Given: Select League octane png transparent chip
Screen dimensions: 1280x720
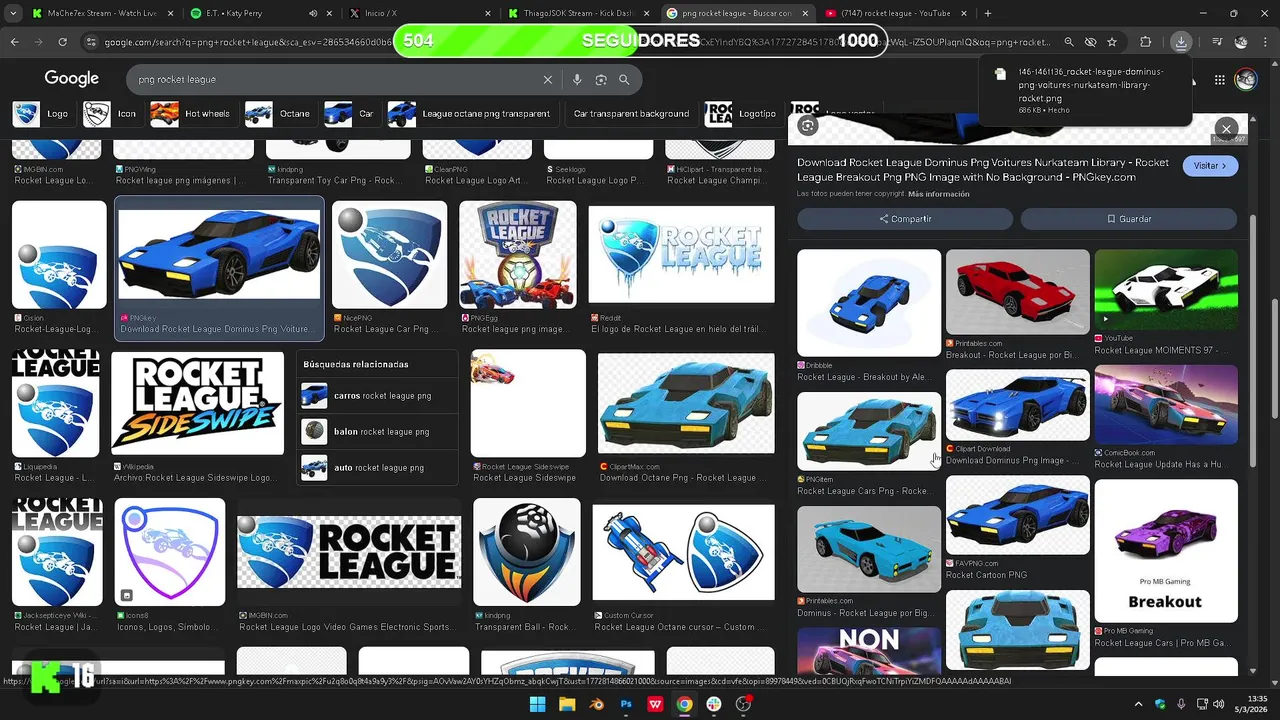Looking at the screenshot, I should [471, 114].
